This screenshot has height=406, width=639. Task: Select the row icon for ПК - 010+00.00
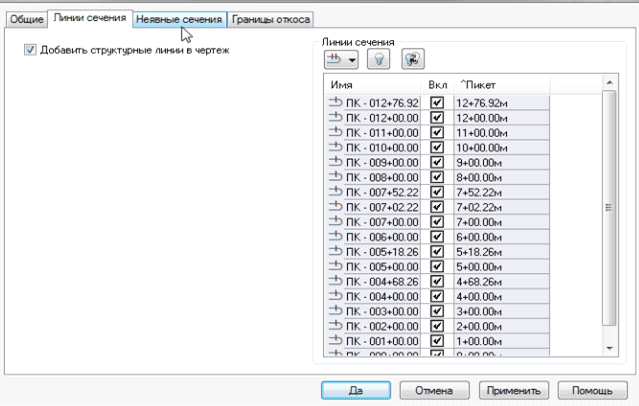click(x=335, y=144)
